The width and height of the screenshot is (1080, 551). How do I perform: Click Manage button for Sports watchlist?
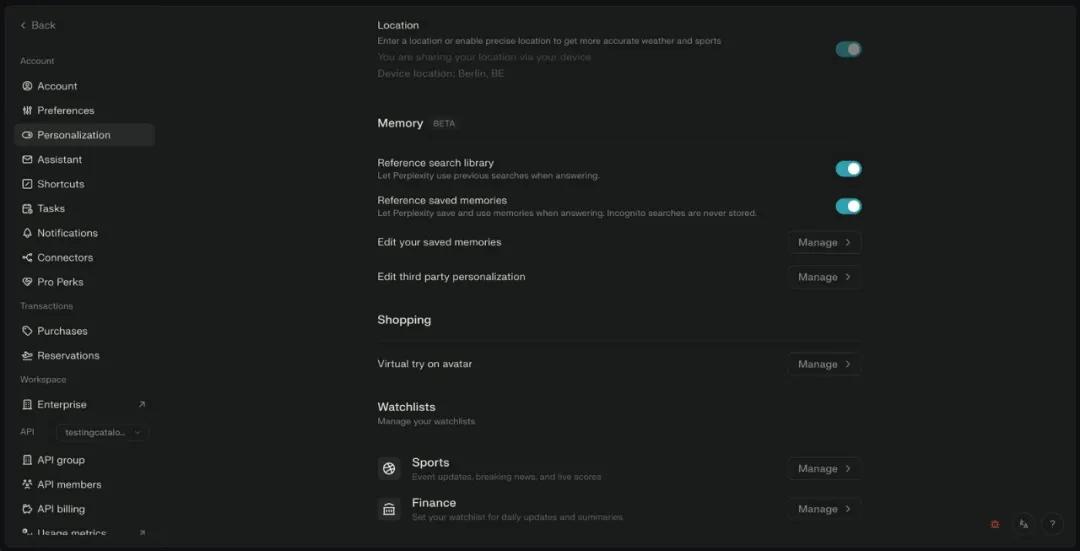click(x=824, y=468)
